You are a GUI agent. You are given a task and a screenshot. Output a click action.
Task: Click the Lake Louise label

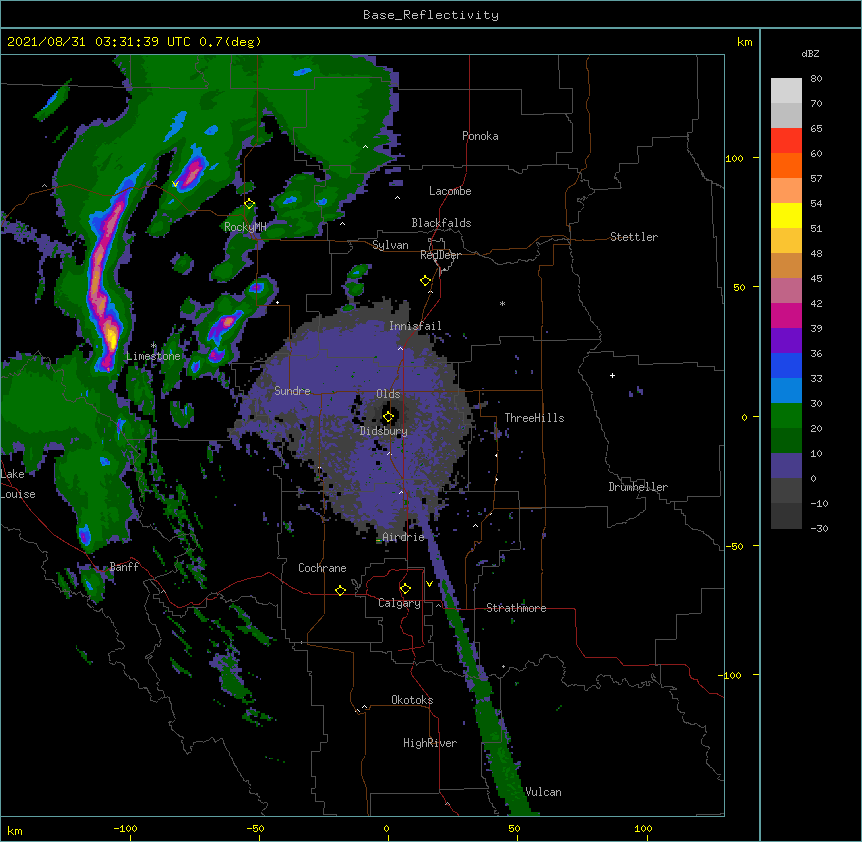pos(18,484)
